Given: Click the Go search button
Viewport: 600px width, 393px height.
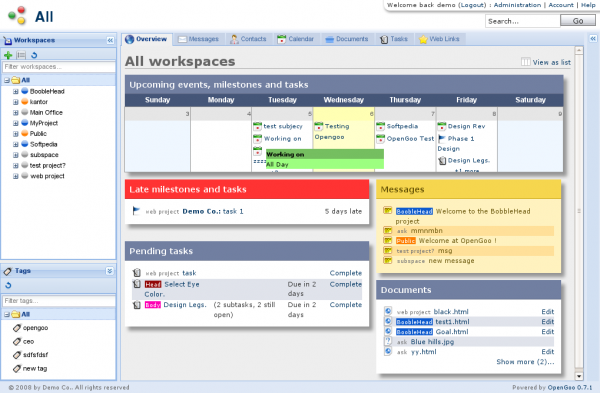Looking at the screenshot, I should click(578, 21).
